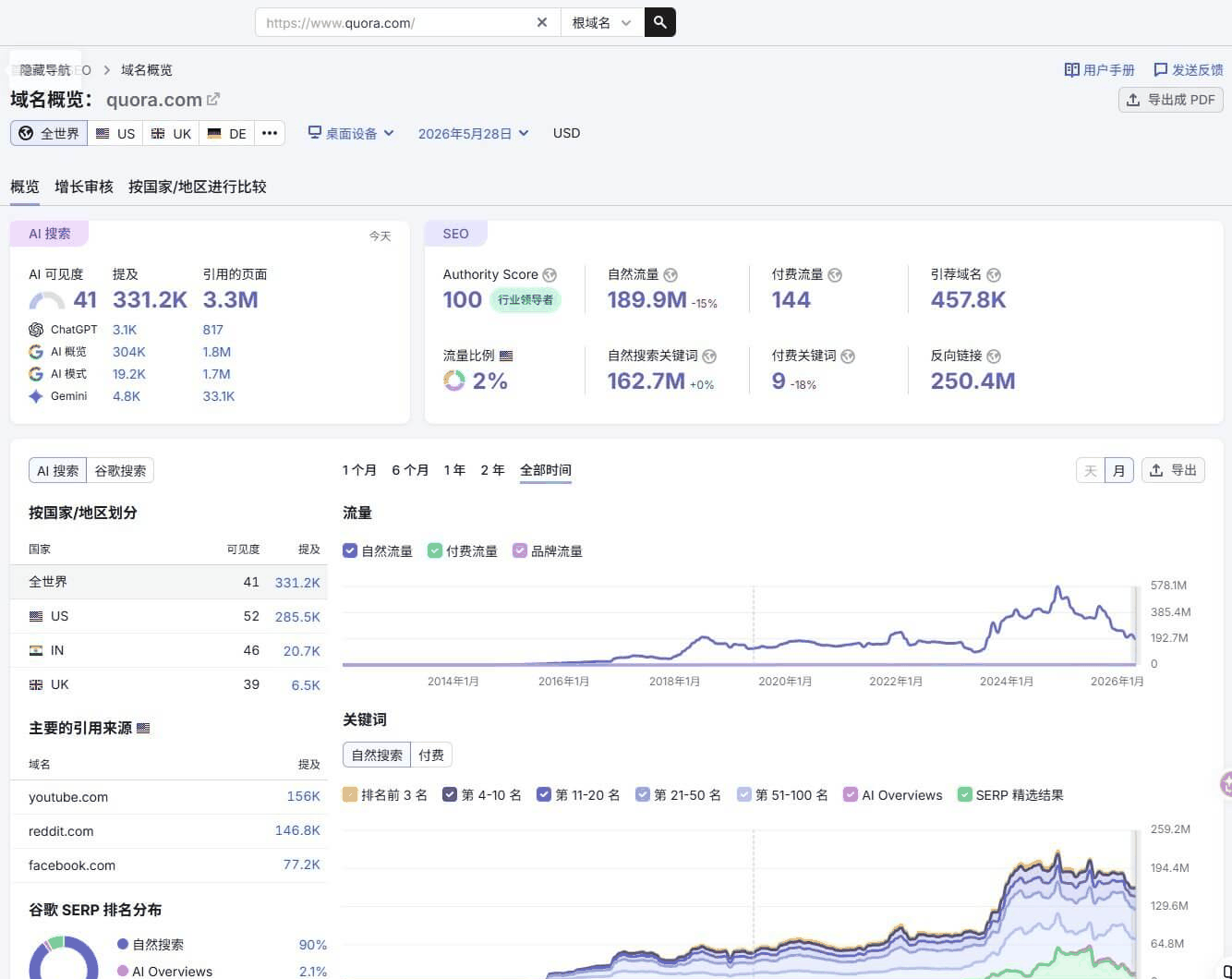Select the globe icon for 全世界

coord(26,133)
